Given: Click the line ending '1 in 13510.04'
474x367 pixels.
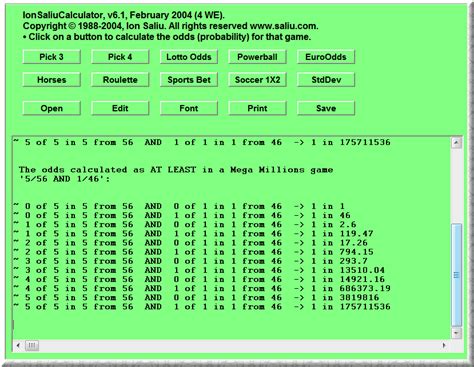Looking at the screenshot, I should click(199, 270).
